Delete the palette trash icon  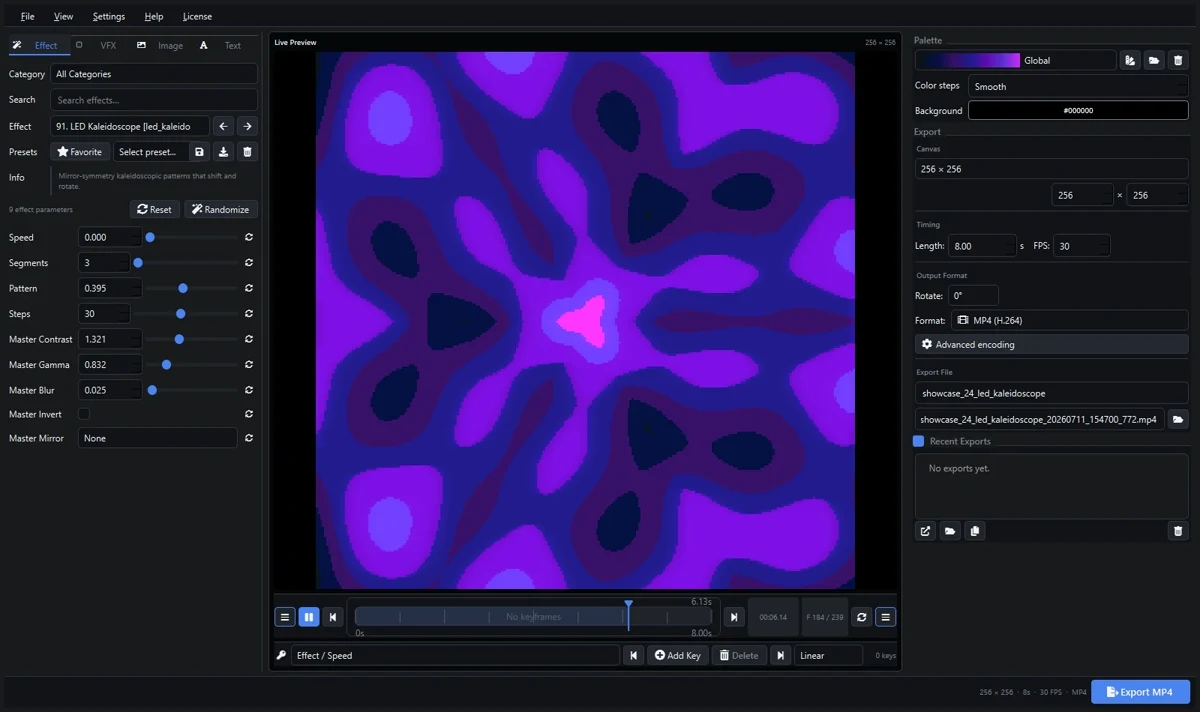[x=1178, y=60]
